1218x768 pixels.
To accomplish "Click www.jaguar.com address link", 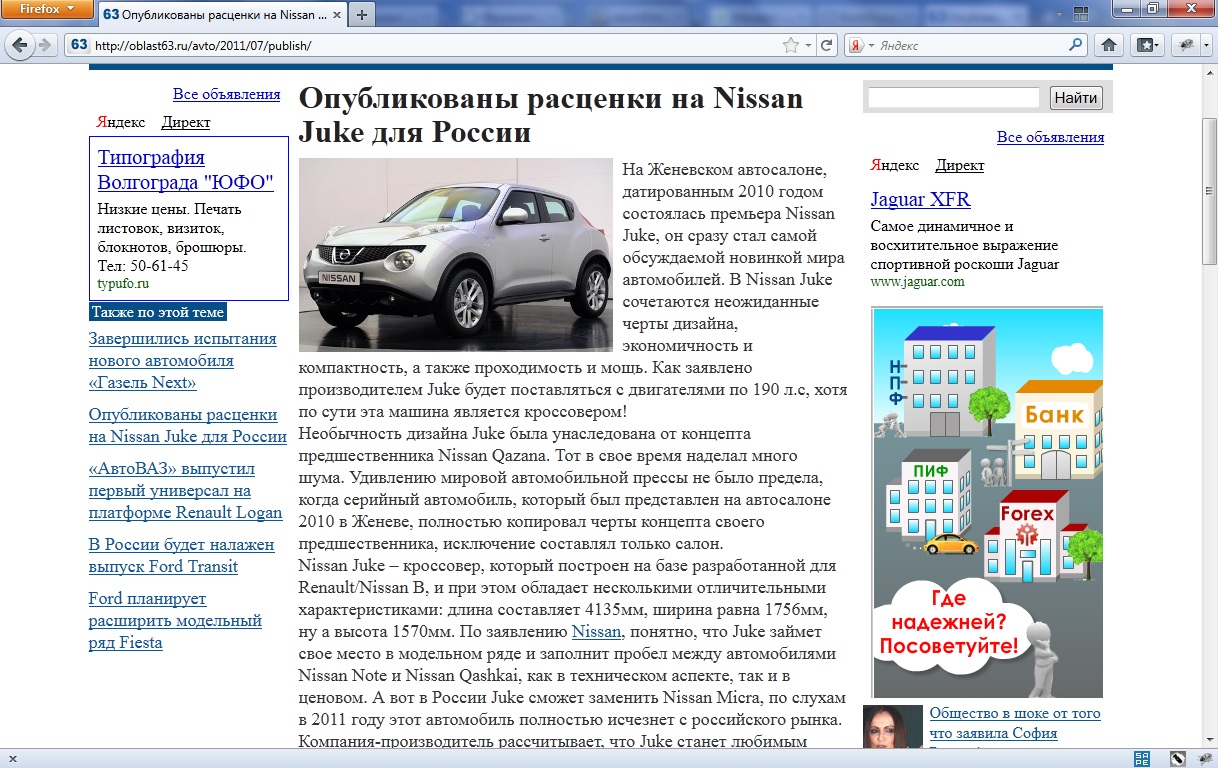I will (917, 281).
